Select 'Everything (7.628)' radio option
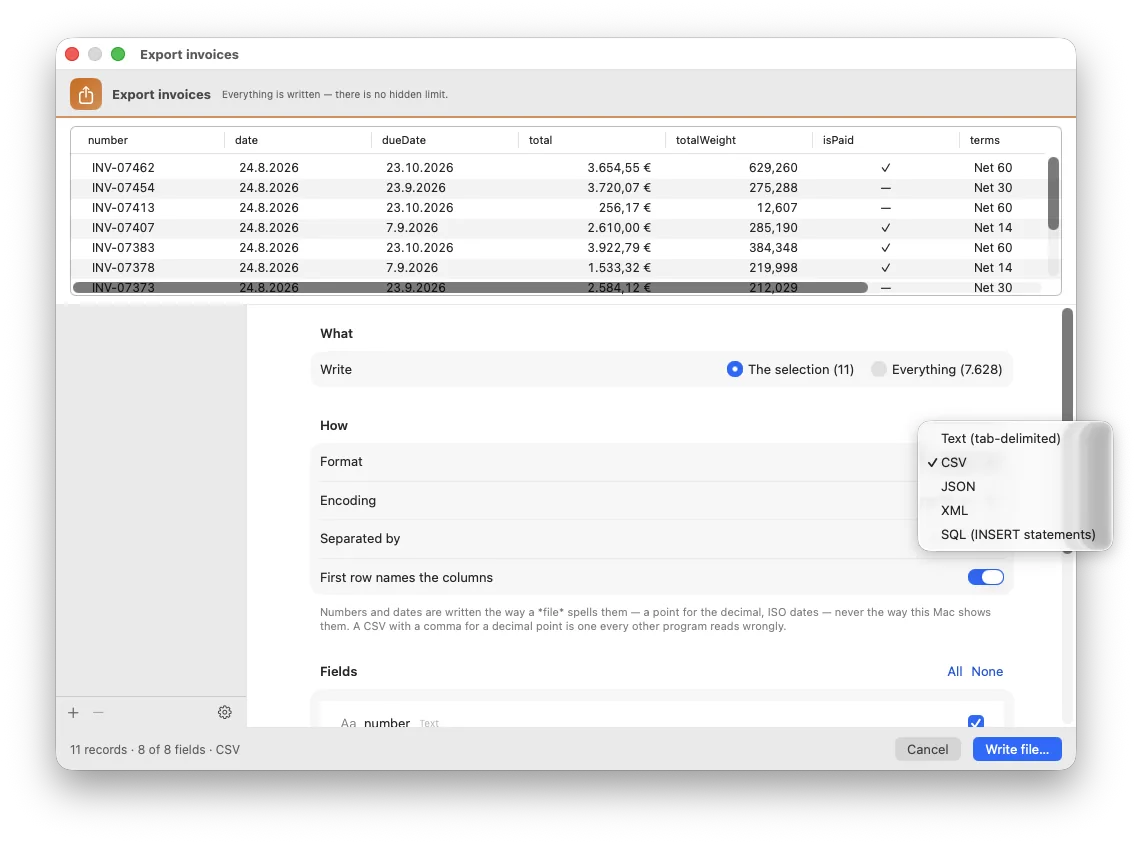Screen dimensions: 1136x844 [x=937, y=369]
